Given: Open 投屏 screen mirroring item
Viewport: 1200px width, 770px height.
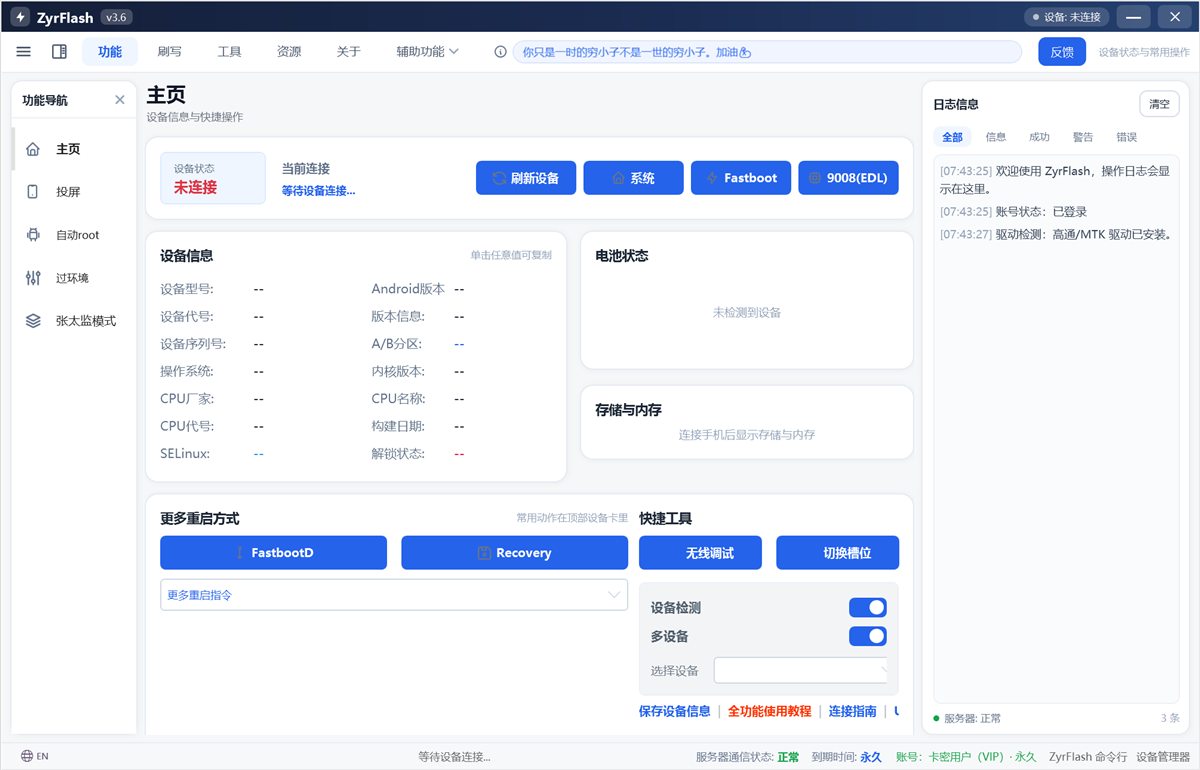Looking at the screenshot, I should pos(74,192).
